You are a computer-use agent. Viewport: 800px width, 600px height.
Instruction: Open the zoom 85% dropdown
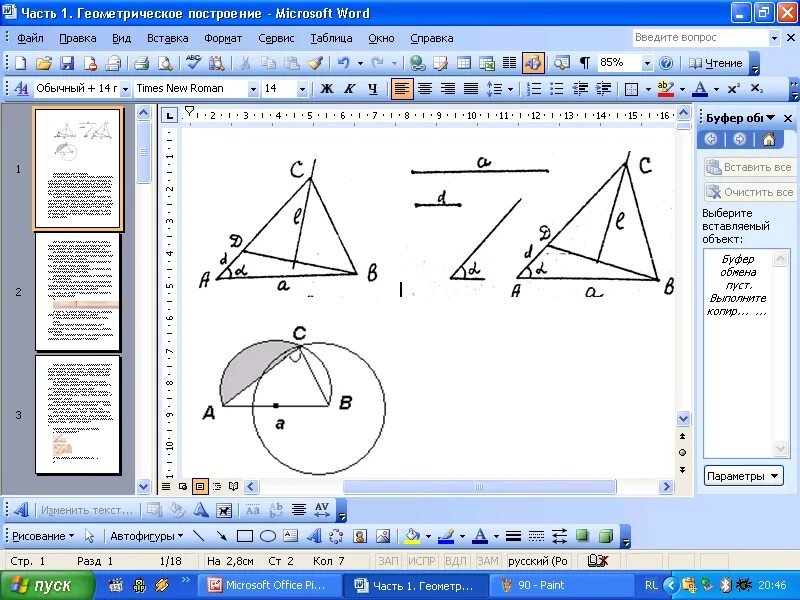(x=647, y=63)
